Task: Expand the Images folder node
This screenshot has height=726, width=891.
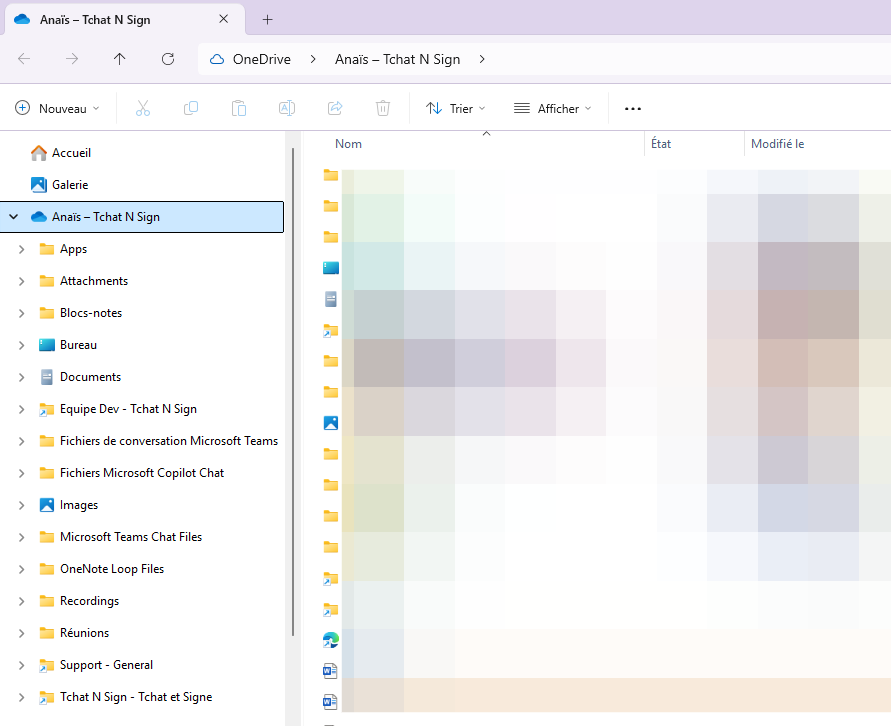Action: pos(22,505)
